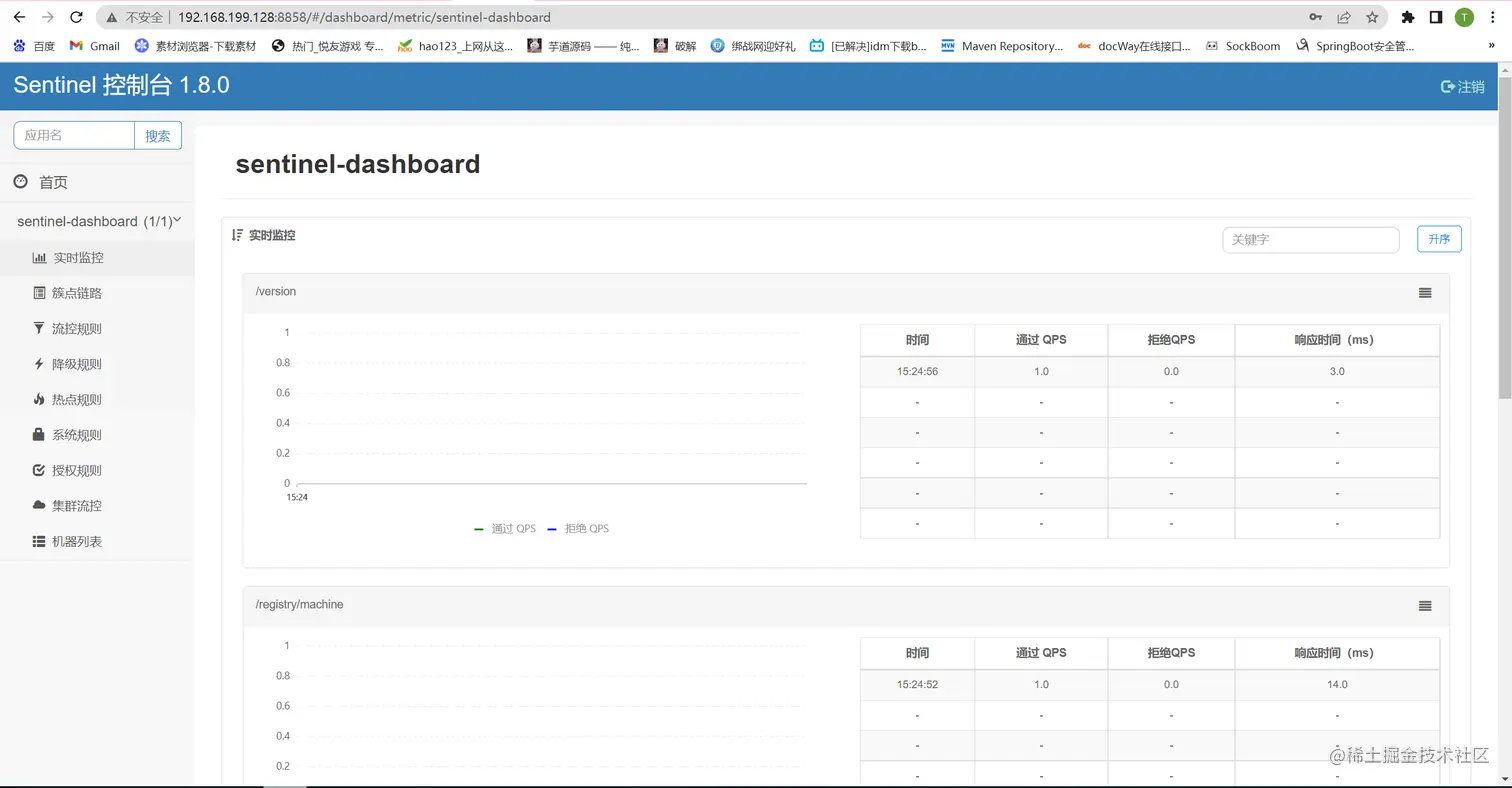Click the 簇点链路 table icon

(x=39, y=293)
